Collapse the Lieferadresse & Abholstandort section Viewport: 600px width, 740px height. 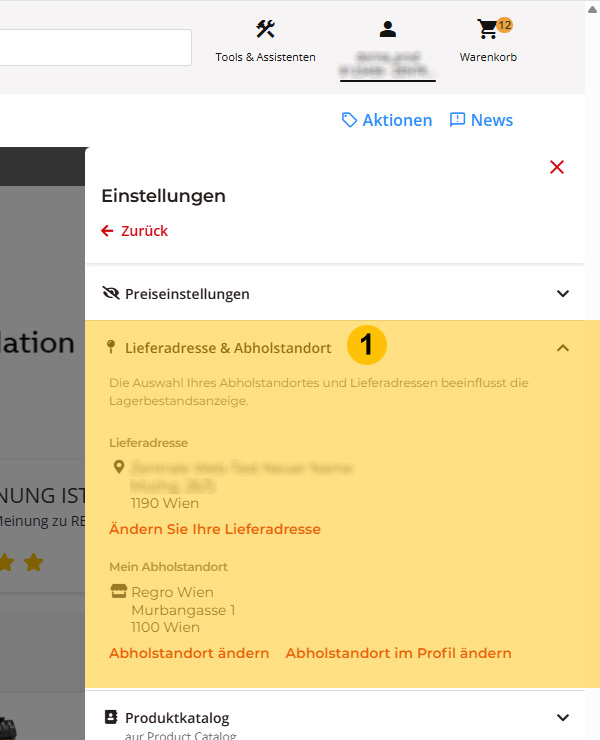tap(563, 348)
